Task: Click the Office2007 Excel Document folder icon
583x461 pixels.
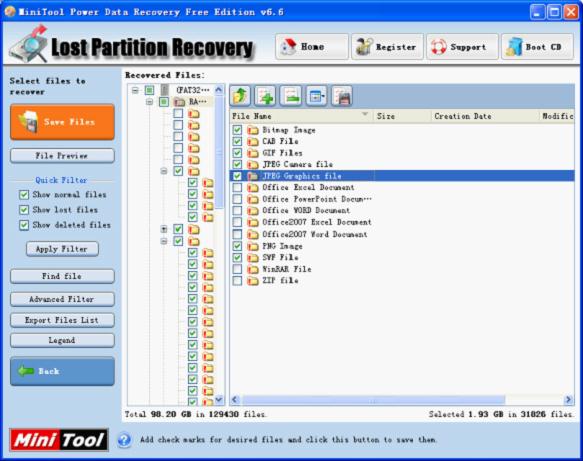Action: pos(253,222)
